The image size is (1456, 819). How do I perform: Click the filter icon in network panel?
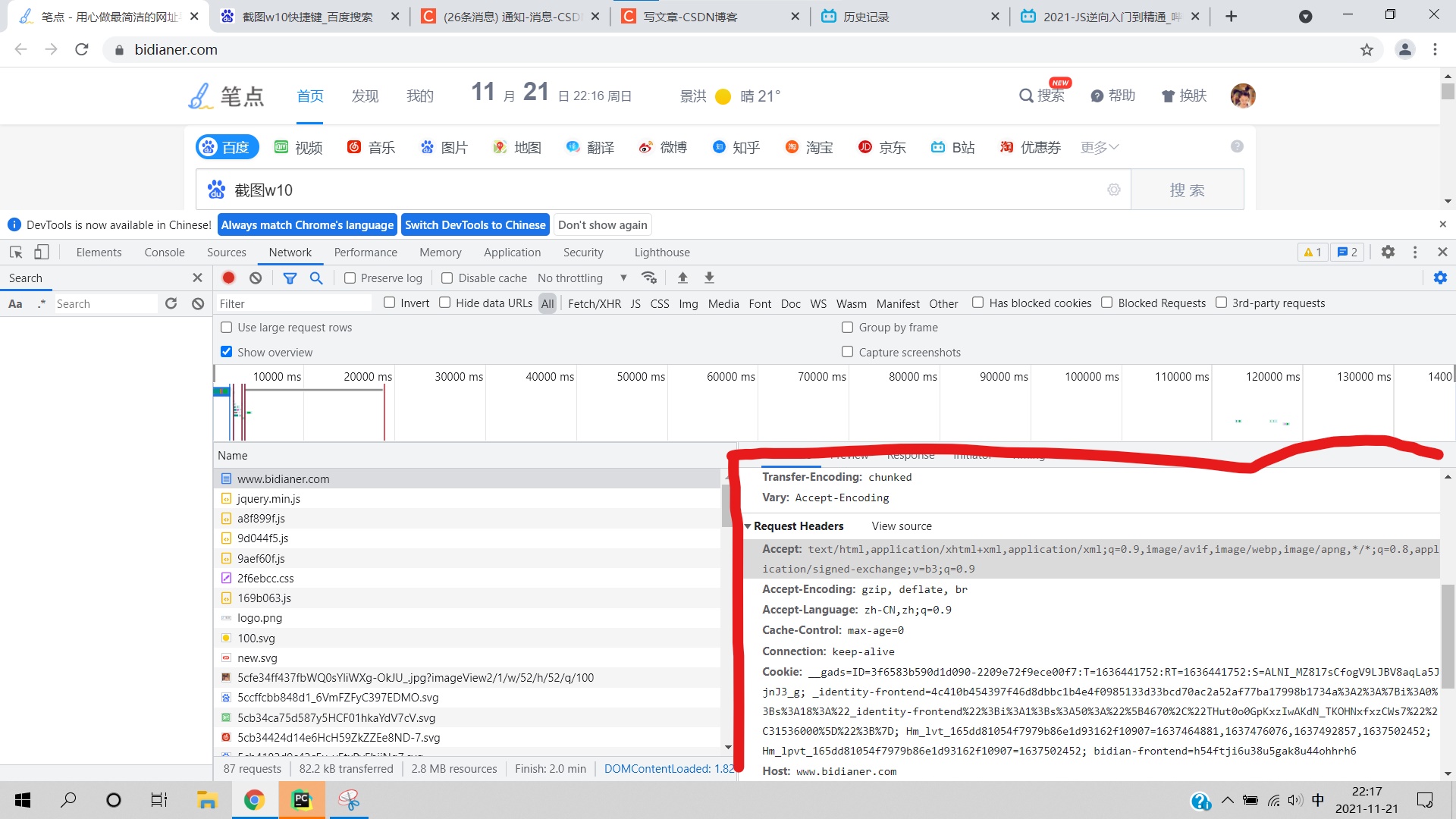tap(290, 278)
